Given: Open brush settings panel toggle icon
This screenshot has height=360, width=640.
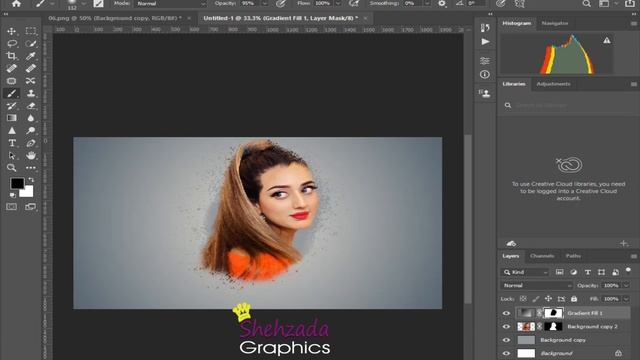Looking at the screenshot, I should [98, 4].
